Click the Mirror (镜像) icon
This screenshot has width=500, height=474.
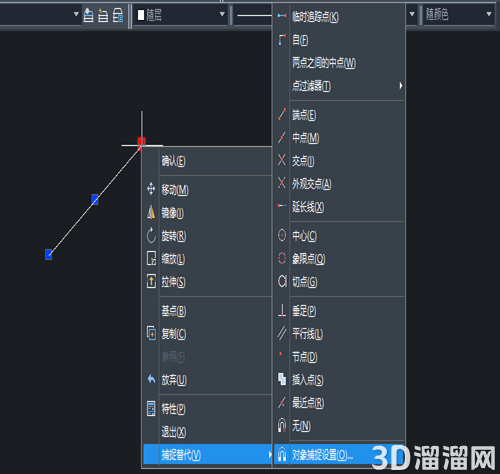coord(151,212)
